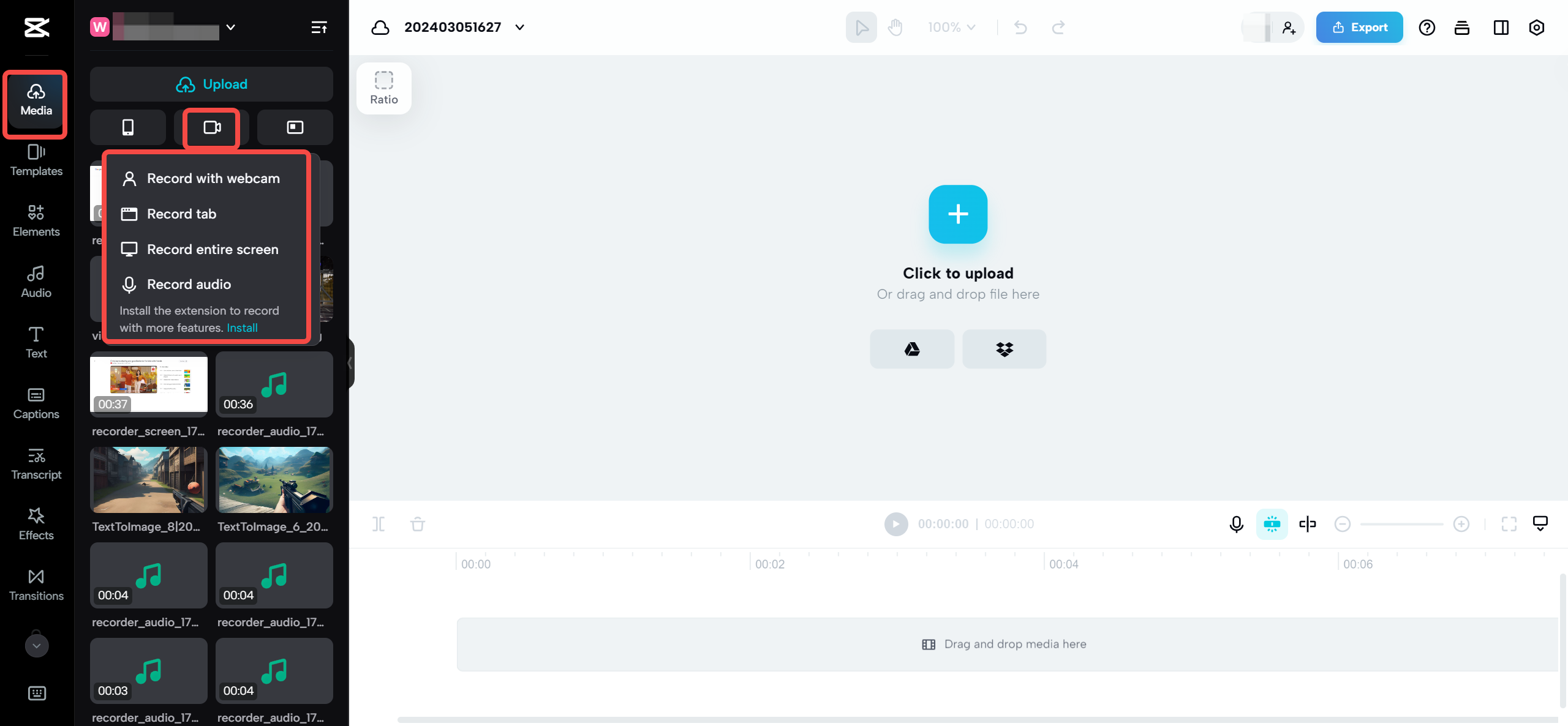Select the Transitions panel icon

click(35, 583)
